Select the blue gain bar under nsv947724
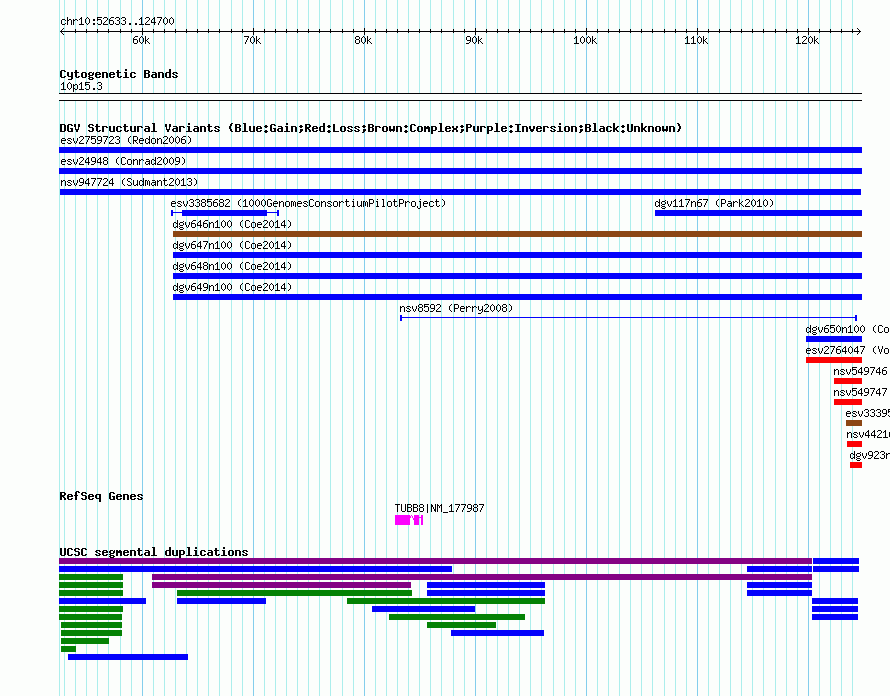This screenshot has height=696, width=890. [x=460, y=192]
